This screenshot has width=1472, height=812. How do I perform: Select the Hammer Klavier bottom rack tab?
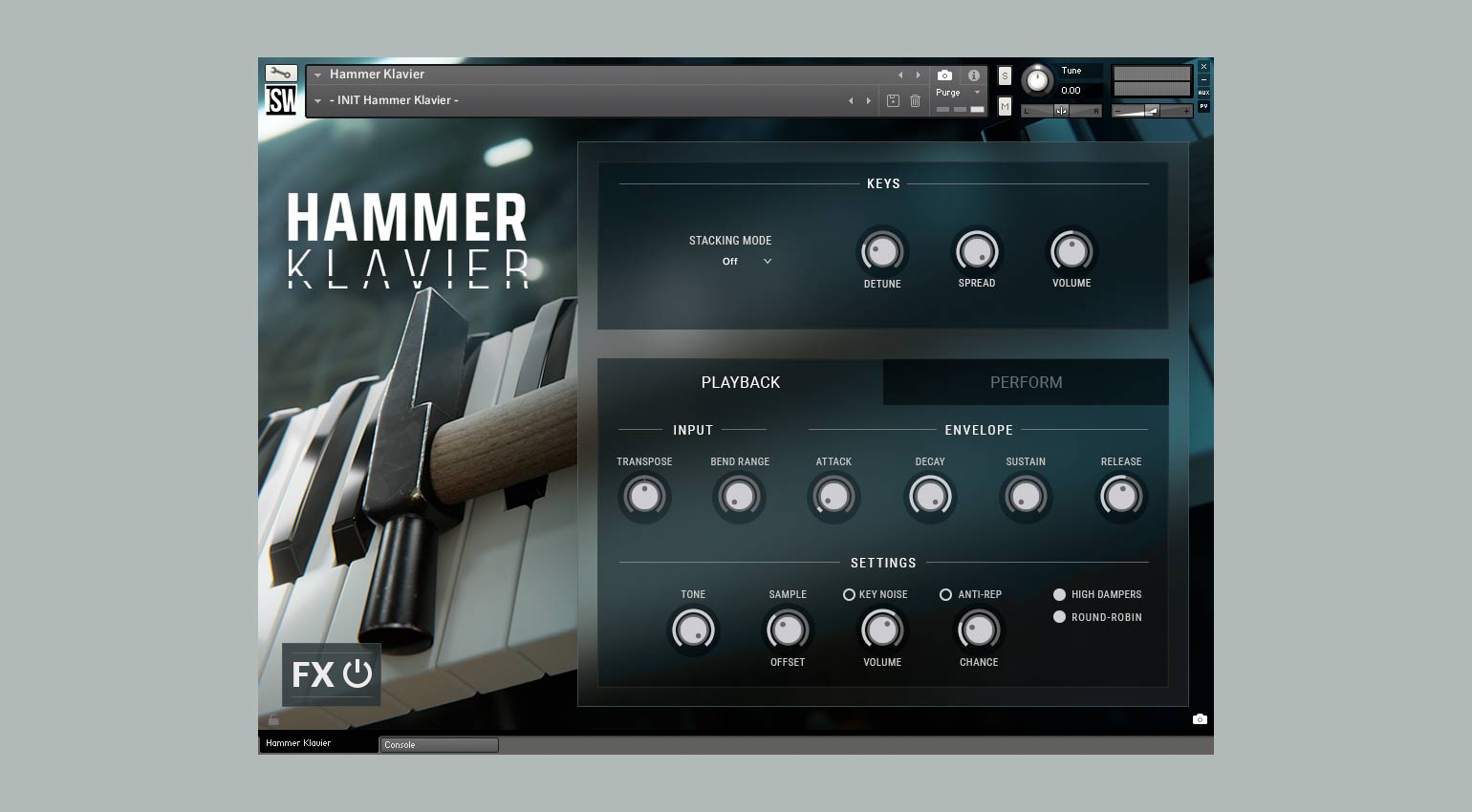pos(318,743)
